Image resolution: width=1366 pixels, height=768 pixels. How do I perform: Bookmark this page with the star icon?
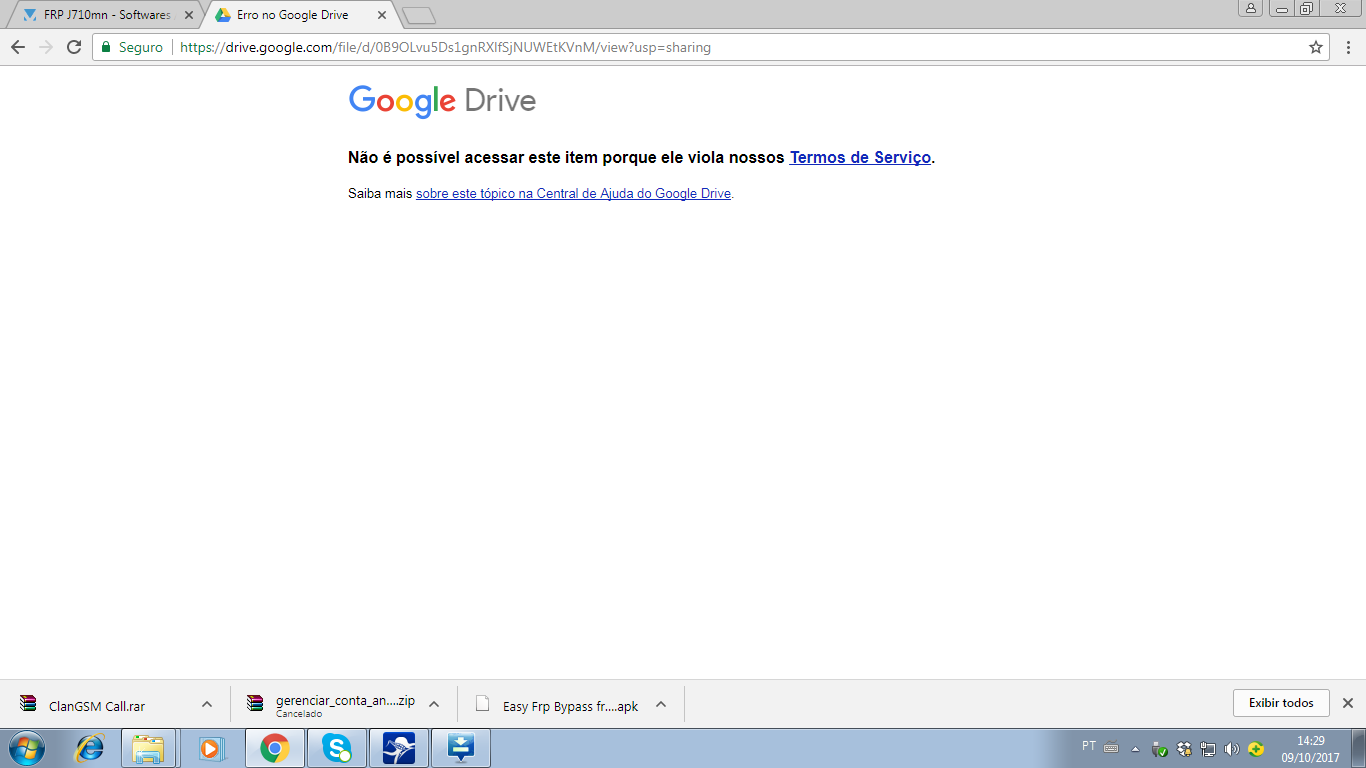[x=1316, y=47]
